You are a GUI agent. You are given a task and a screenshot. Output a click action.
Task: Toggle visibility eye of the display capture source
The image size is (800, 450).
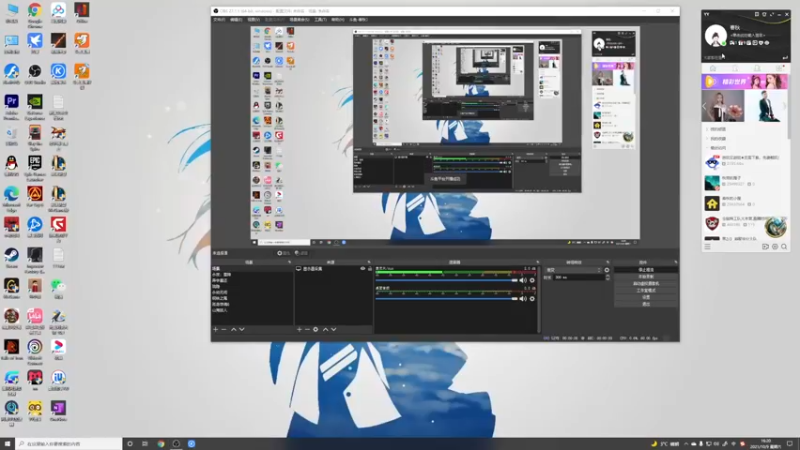[363, 268]
